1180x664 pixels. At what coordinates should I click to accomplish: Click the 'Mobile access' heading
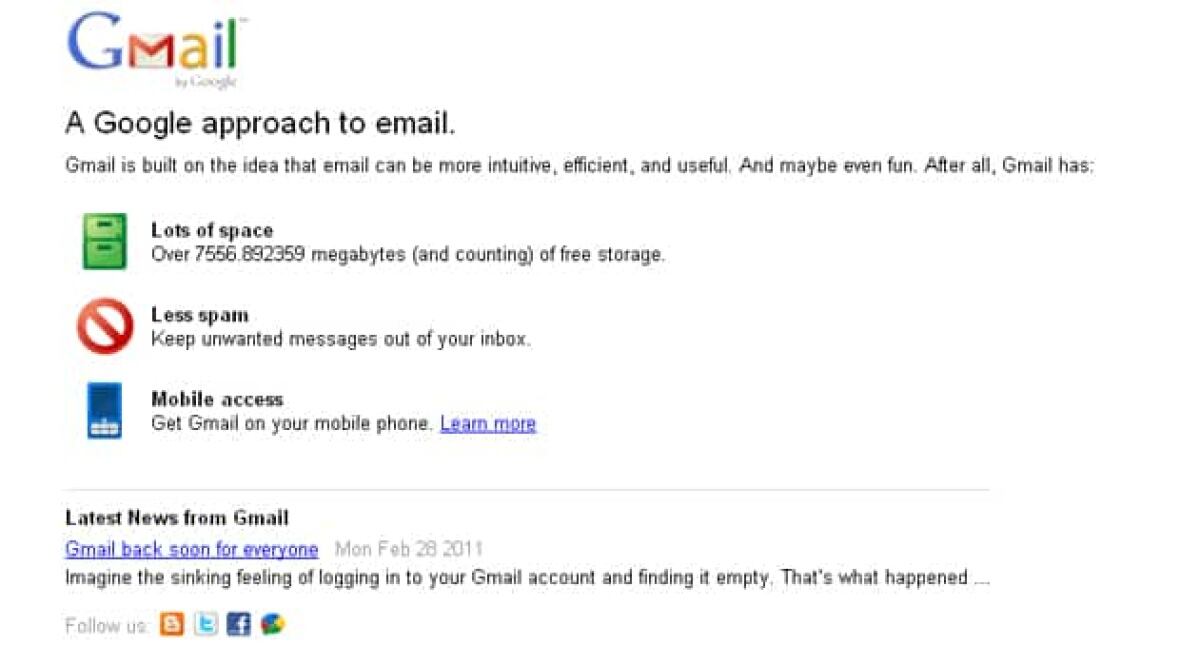217,399
